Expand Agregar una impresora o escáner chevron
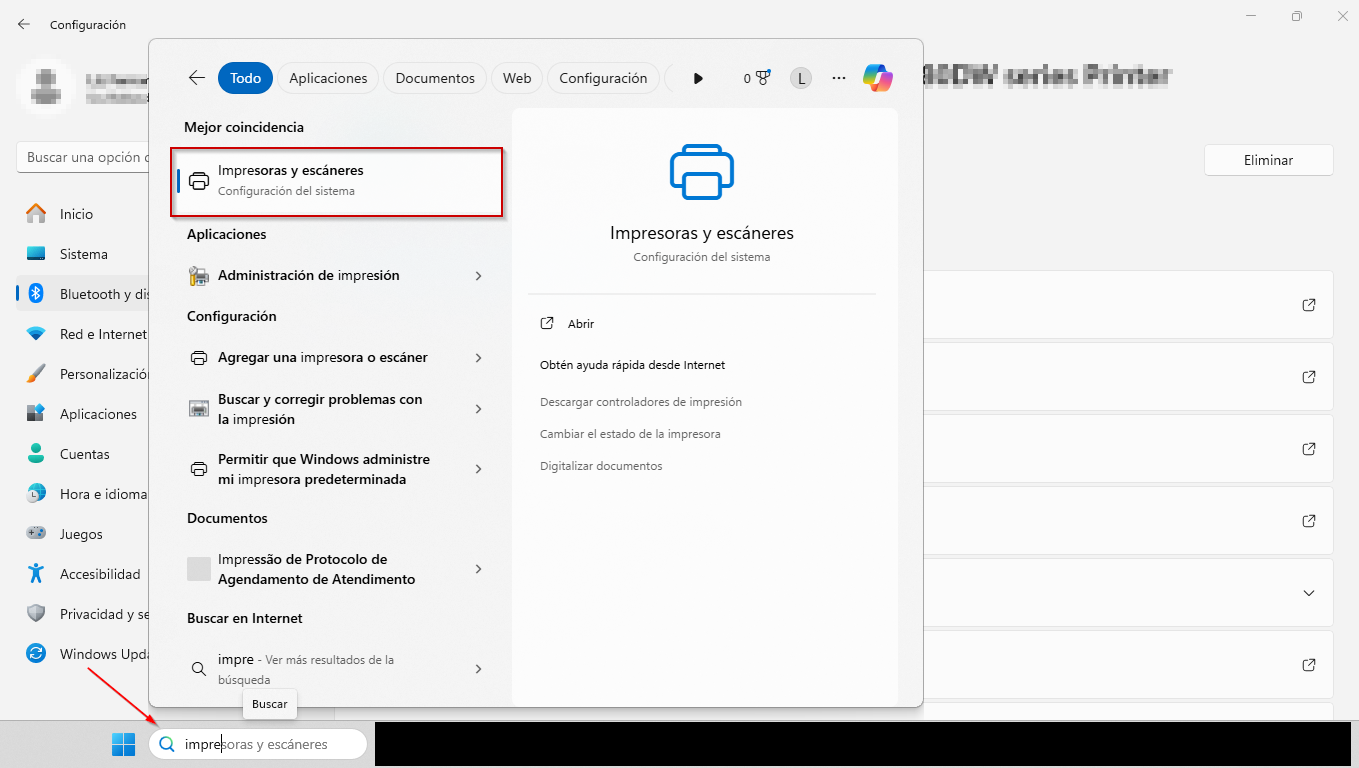The image size is (1359, 768). click(479, 358)
